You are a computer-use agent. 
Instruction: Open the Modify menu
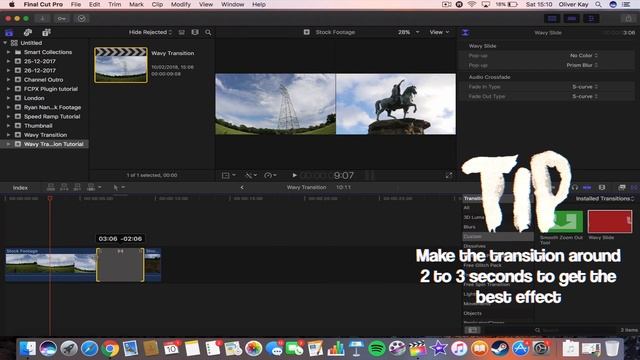180,4
